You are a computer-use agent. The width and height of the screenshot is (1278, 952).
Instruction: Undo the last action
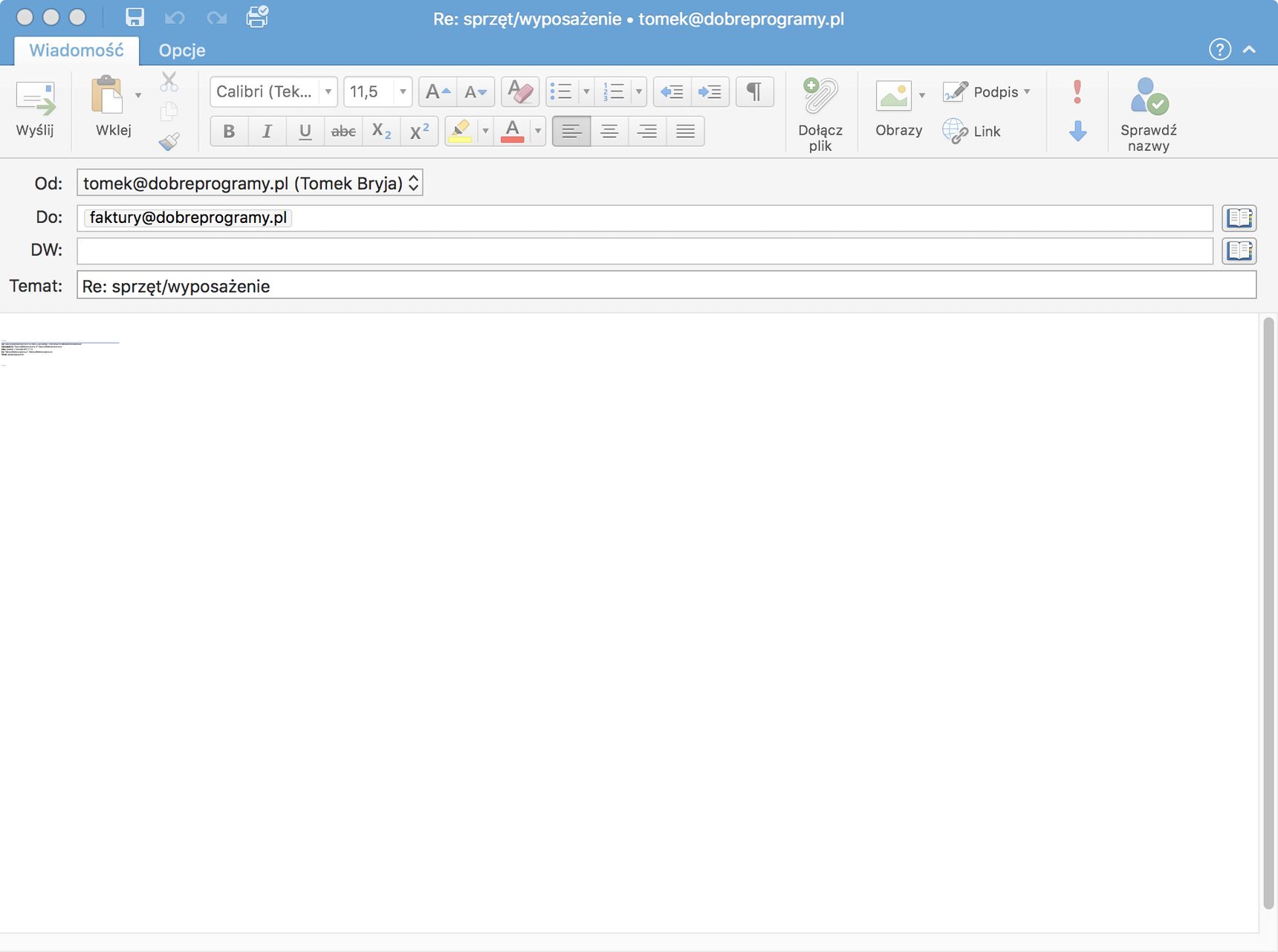pos(175,17)
